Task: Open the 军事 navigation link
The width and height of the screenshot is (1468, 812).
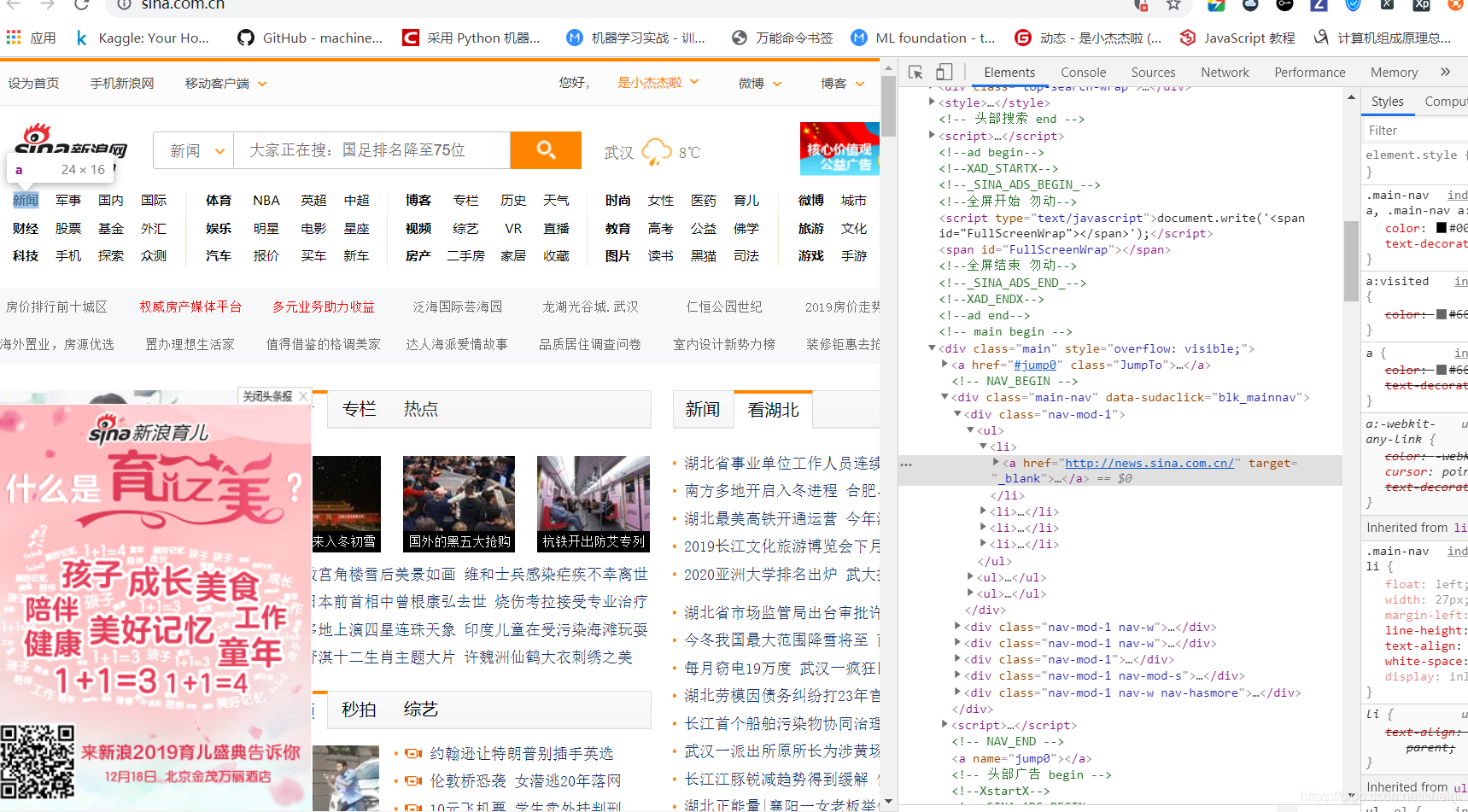Action: point(67,200)
